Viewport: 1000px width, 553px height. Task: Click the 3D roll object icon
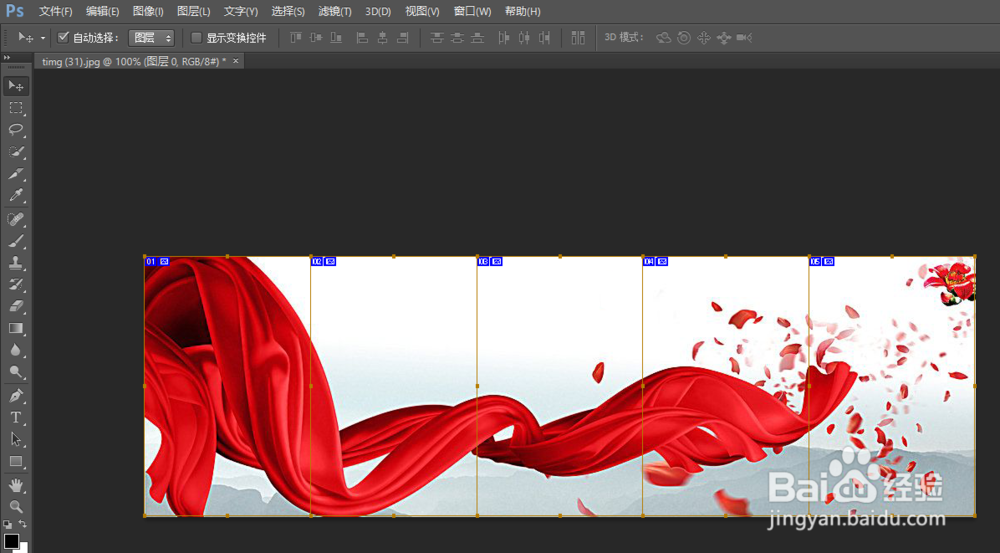point(684,38)
